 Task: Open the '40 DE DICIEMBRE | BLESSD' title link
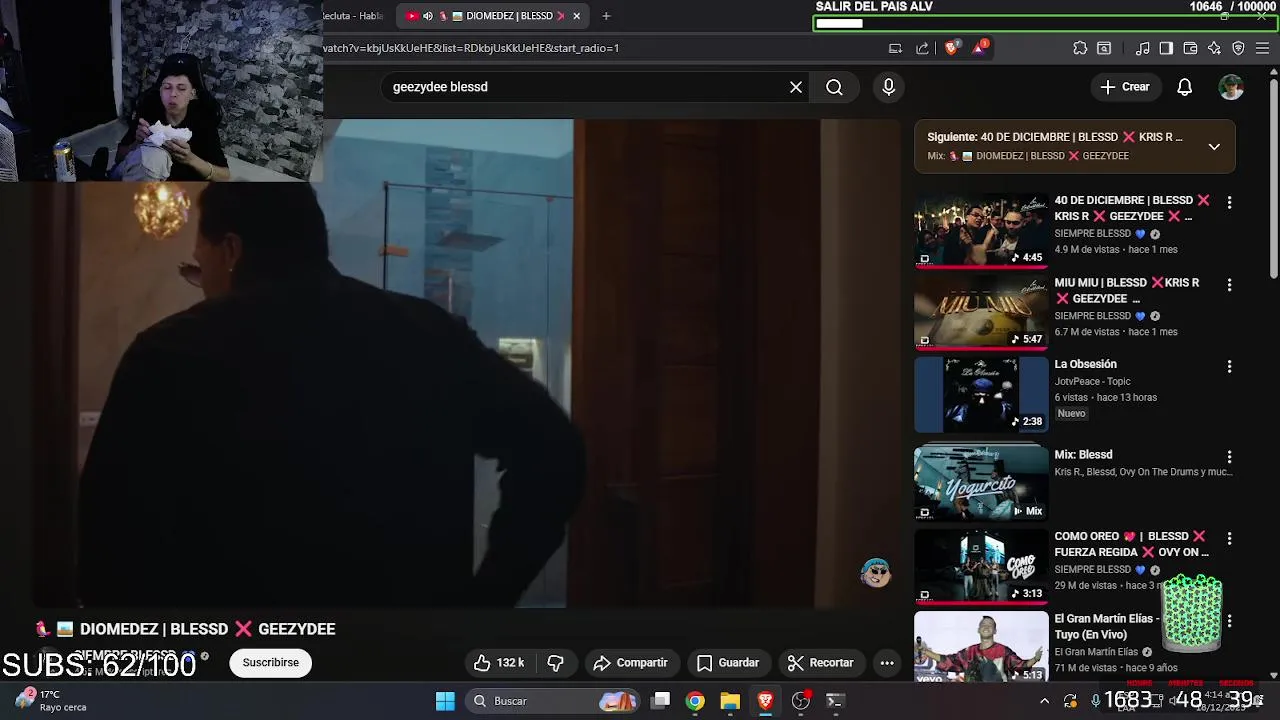[1132, 208]
